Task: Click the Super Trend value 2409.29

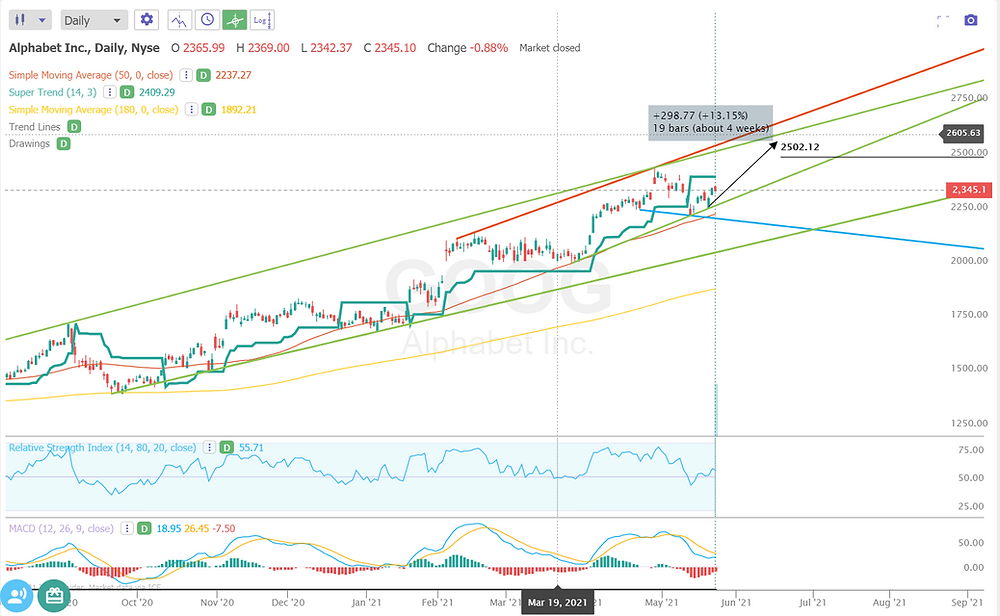Action: pos(157,92)
